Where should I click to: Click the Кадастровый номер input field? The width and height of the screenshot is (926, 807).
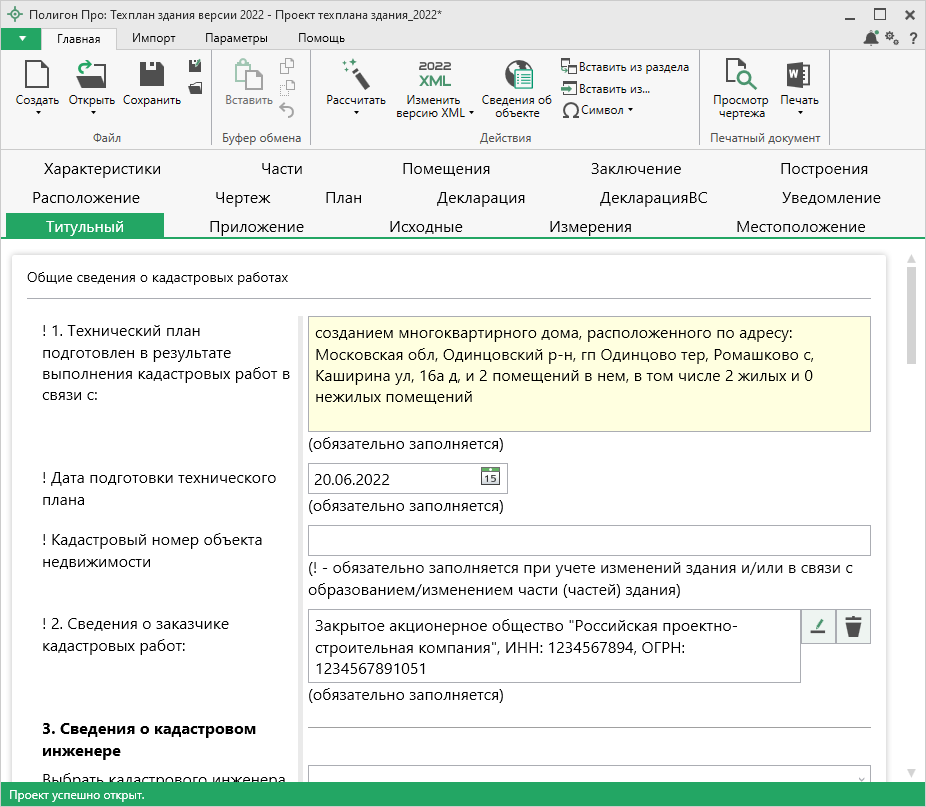[589, 541]
